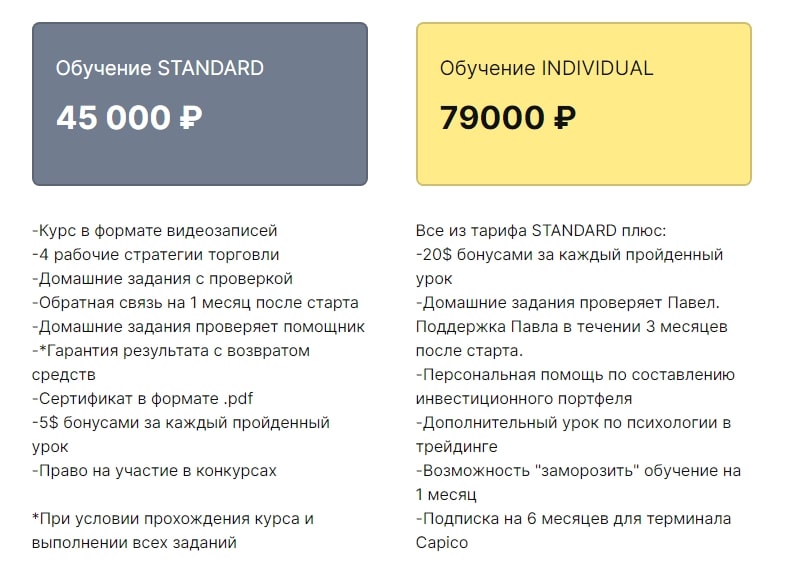Click "Подписка на 6 месяцев" line
Screen dimensions: 785x565
(573, 519)
